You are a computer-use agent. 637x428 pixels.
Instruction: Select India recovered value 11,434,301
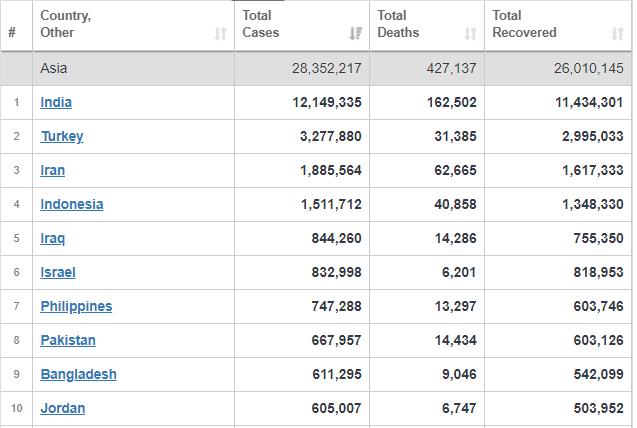[x=589, y=102]
